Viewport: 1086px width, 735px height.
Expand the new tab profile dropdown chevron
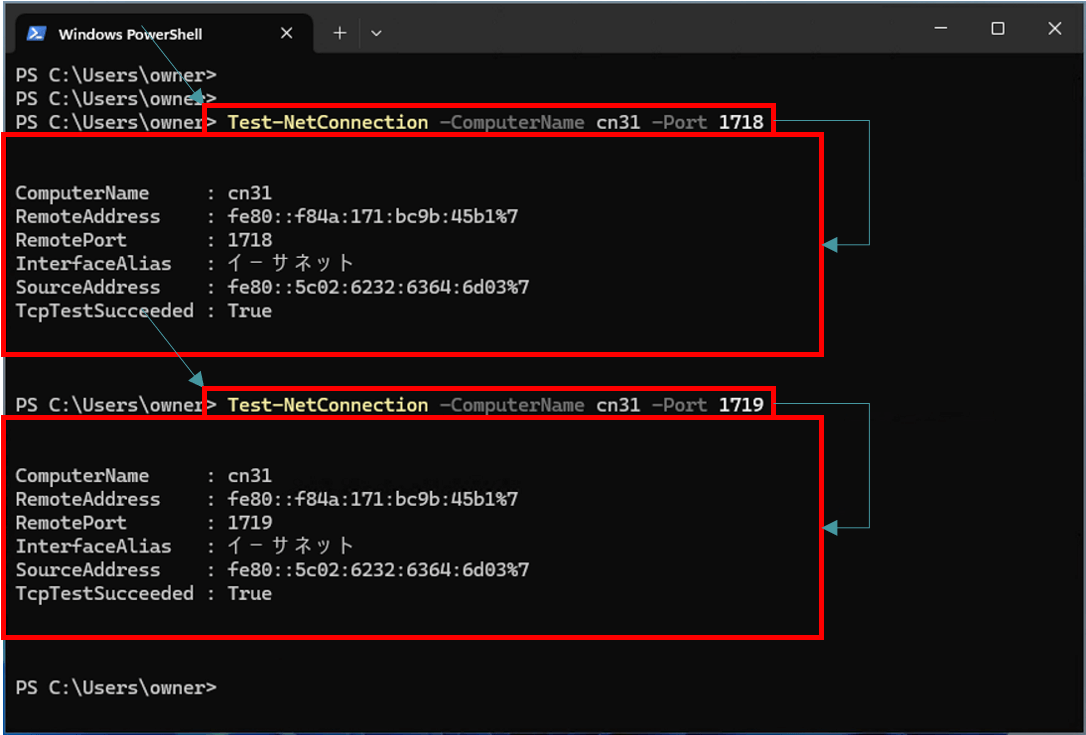point(376,33)
